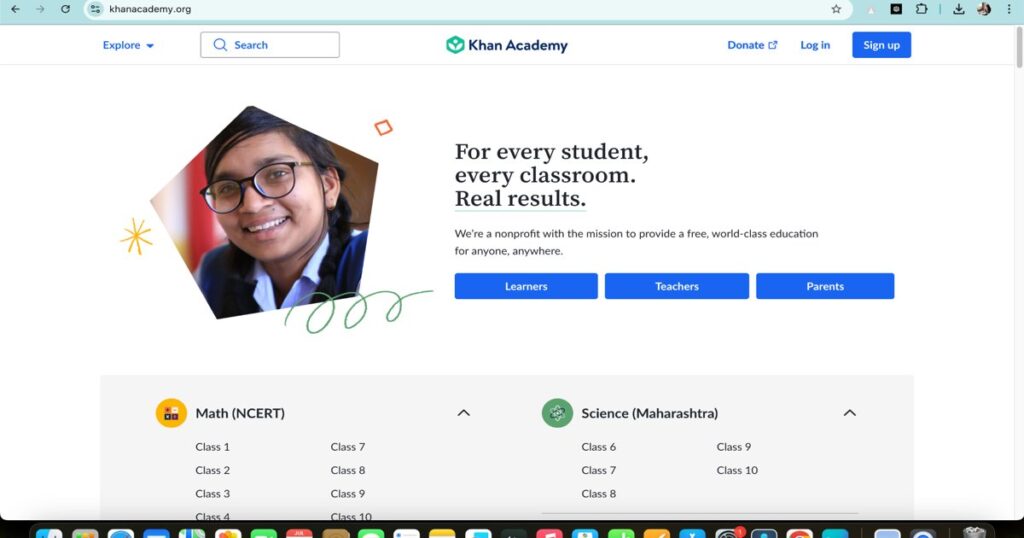The height and width of the screenshot is (538, 1024).
Task: Go forward with the browser arrow
Action: [40, 9]
